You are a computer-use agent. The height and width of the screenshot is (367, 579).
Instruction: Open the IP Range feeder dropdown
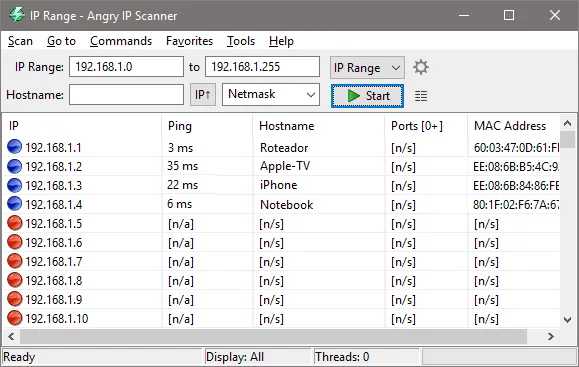[367, 68]
